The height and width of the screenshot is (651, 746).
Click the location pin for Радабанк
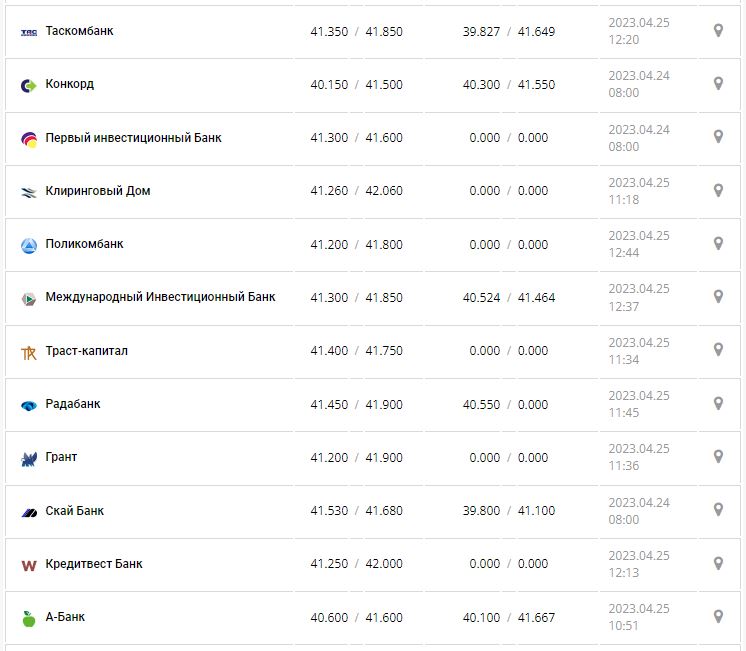click(718, 403)
